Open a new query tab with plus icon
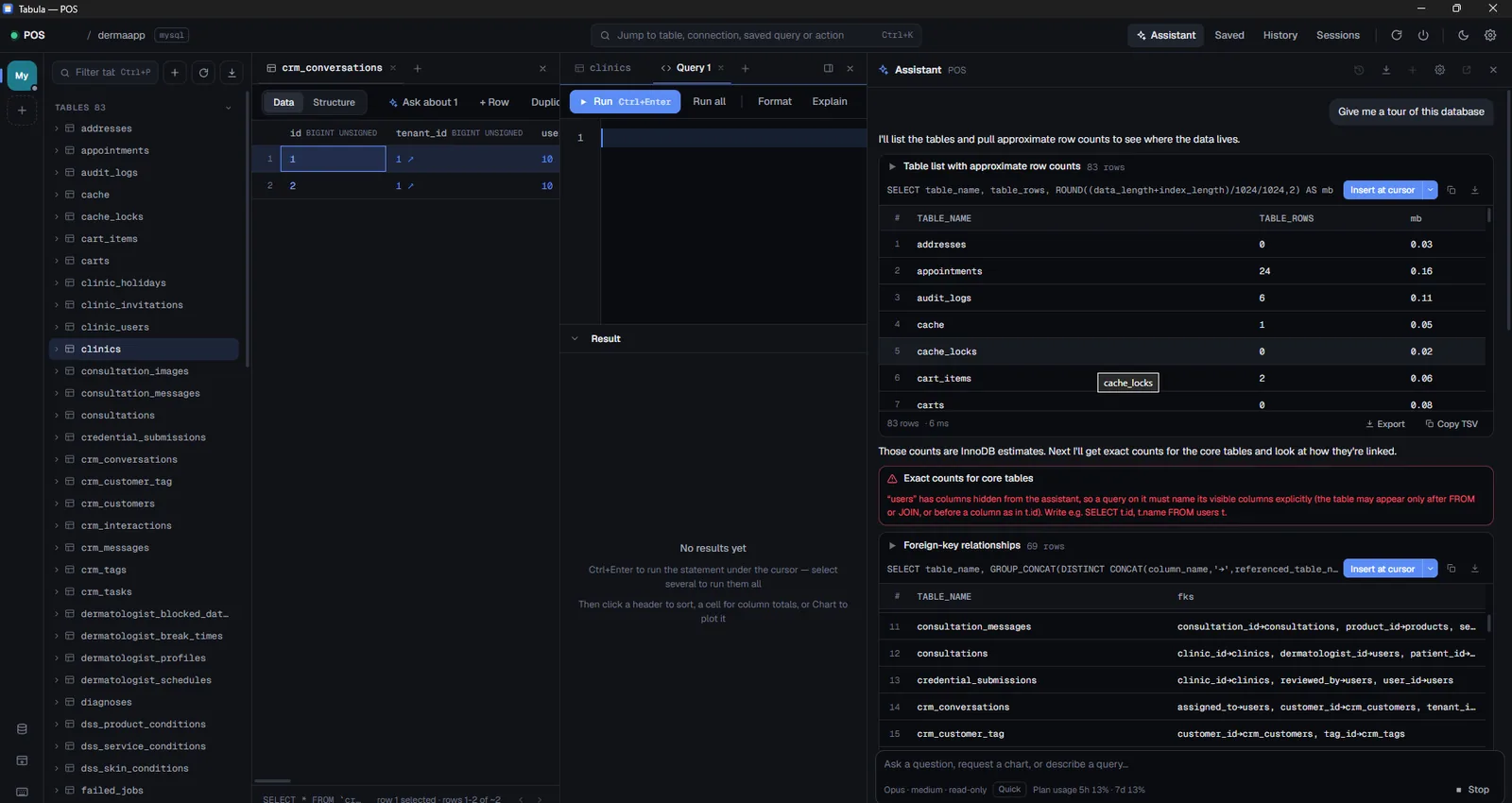This screenshot has width=1512, height=803. pos(746,68)
